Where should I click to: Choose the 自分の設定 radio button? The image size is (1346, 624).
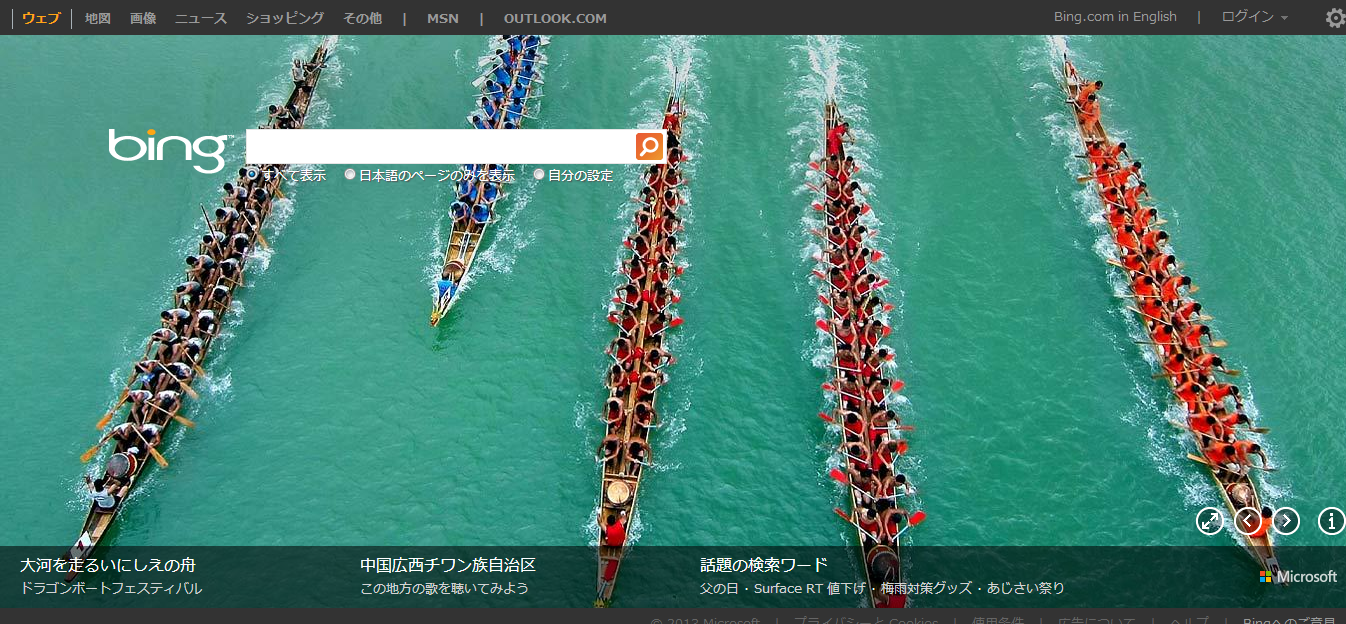pyautogui.click(x=539, y=174)
